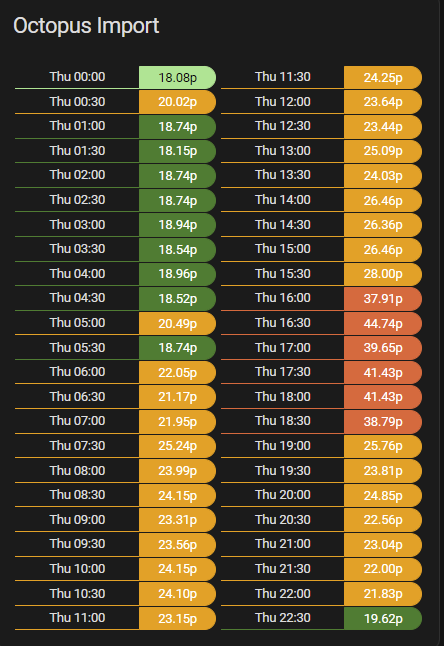Click the Thu 16:00 time label
Image resolution: width=444 pixels, height=646 pixels.
coord(283,298)
